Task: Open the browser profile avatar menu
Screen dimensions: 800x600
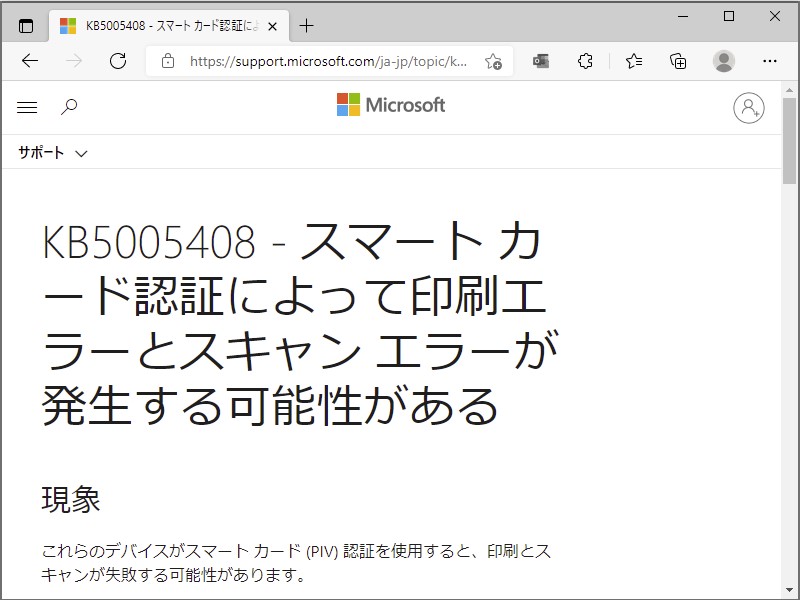Action: 723,61
